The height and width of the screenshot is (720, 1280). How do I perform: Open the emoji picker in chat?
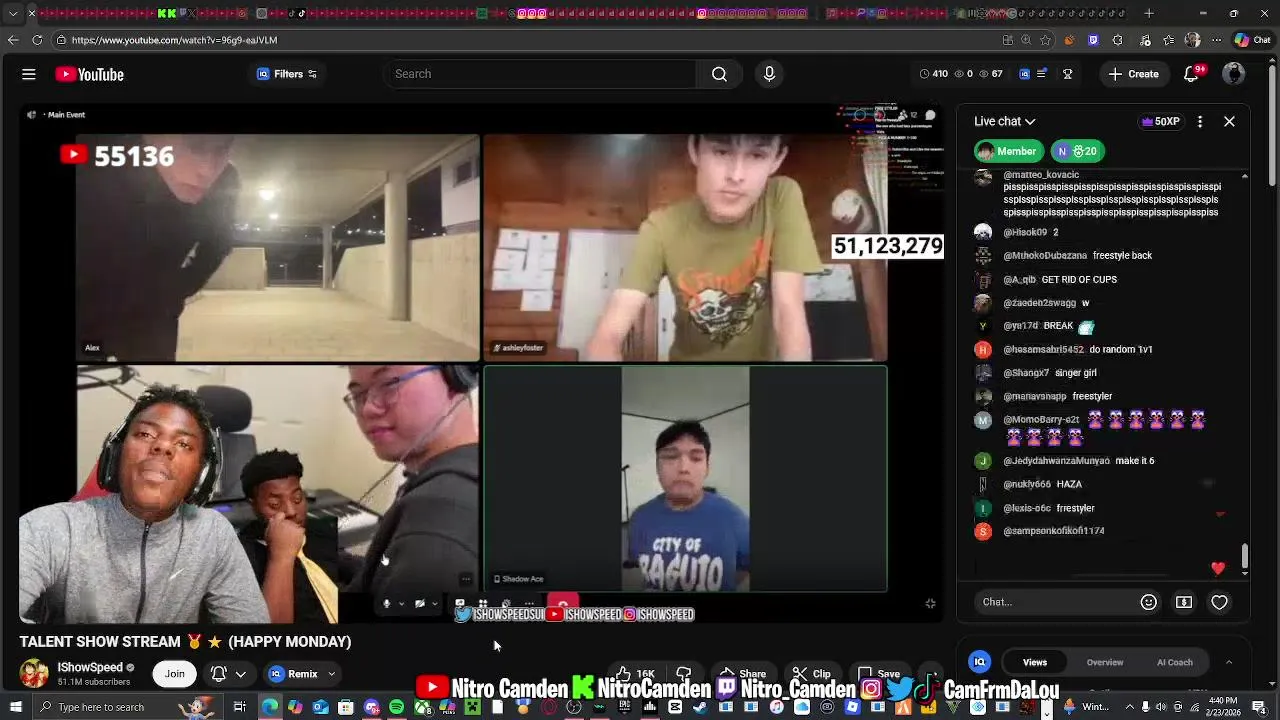click(x=1148, y=602)
